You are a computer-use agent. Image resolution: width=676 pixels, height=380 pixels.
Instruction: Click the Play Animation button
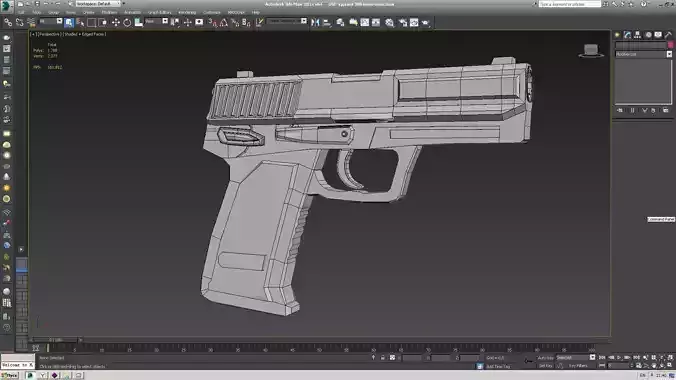[x=619, y=358]
